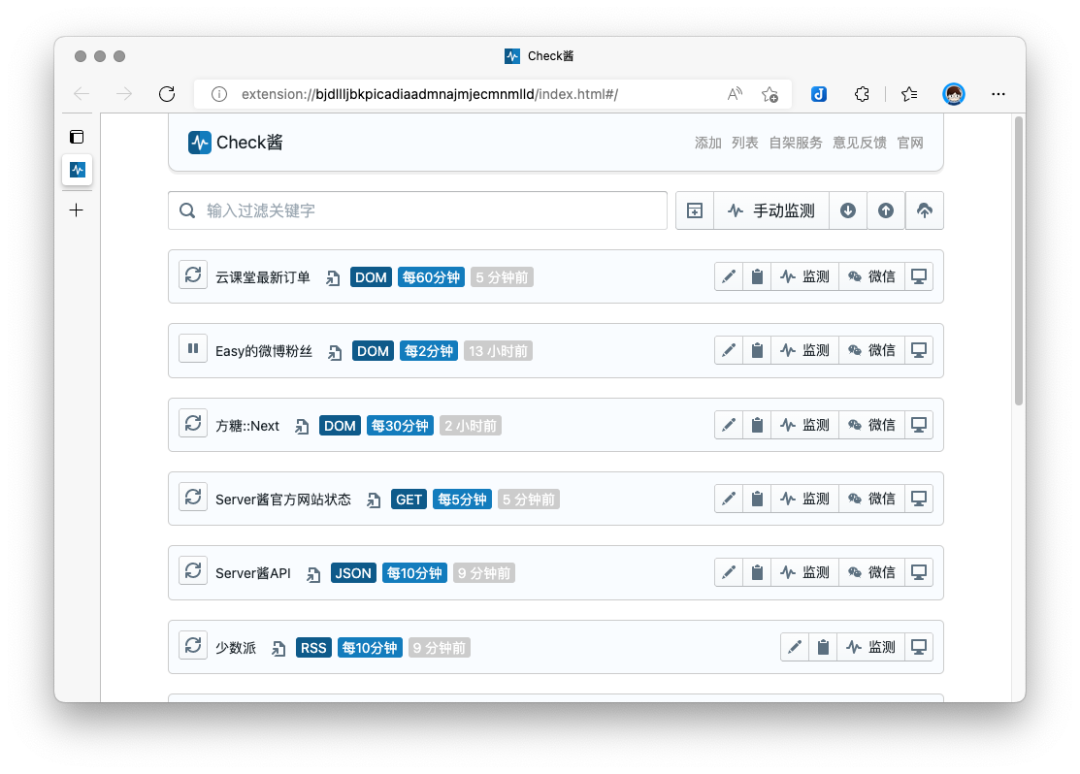Image resolution: width=1080 pixels, height=774 pixels.
Task: Toggle refresh status of 云课堂最新订单
Action: point(193,275)
